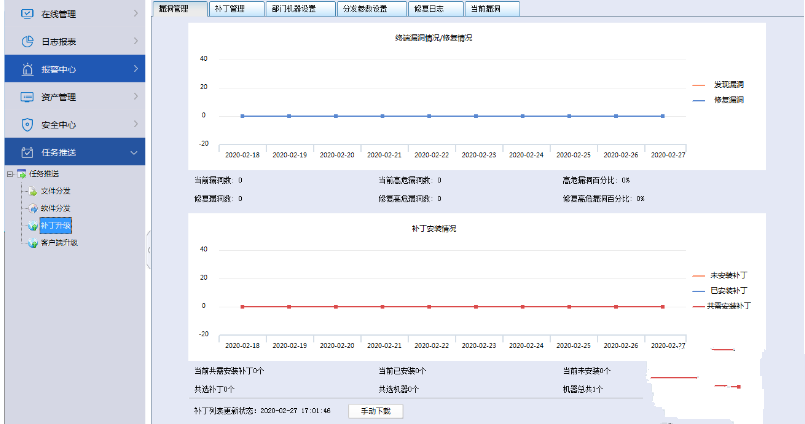This screenshot has height=424, width=805.
Task: Click the 当前高危漏洞数: 0 statistic
Action: point(410,181)
